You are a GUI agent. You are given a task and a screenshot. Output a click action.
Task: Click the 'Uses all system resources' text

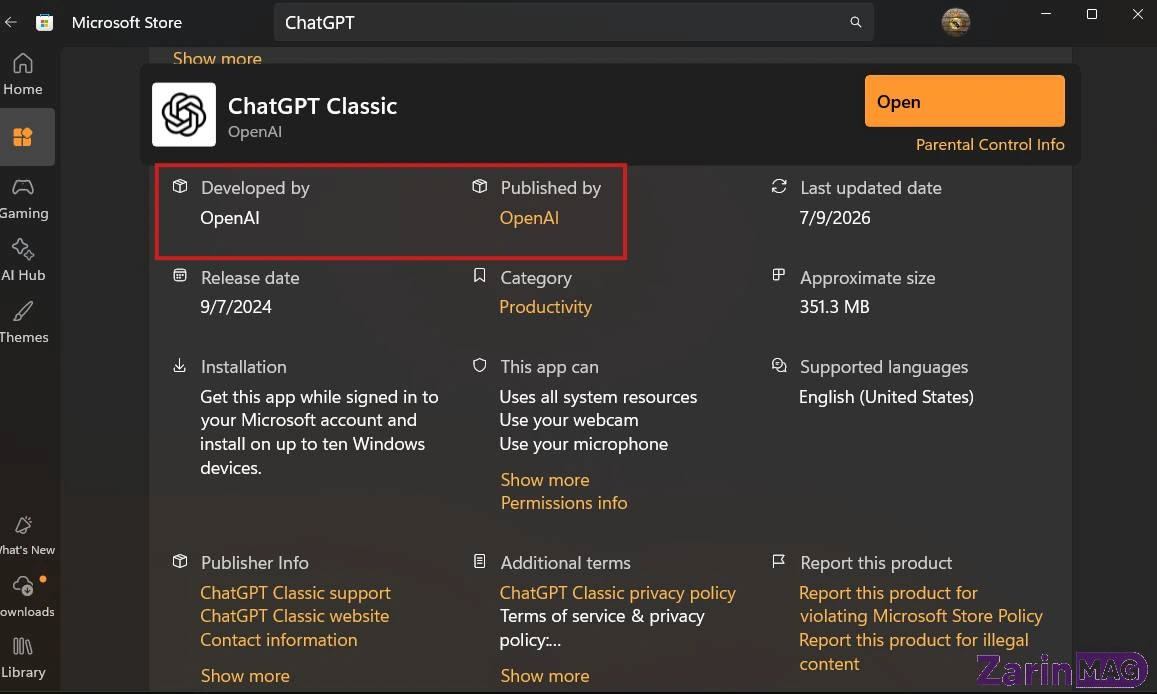point(598,397)
